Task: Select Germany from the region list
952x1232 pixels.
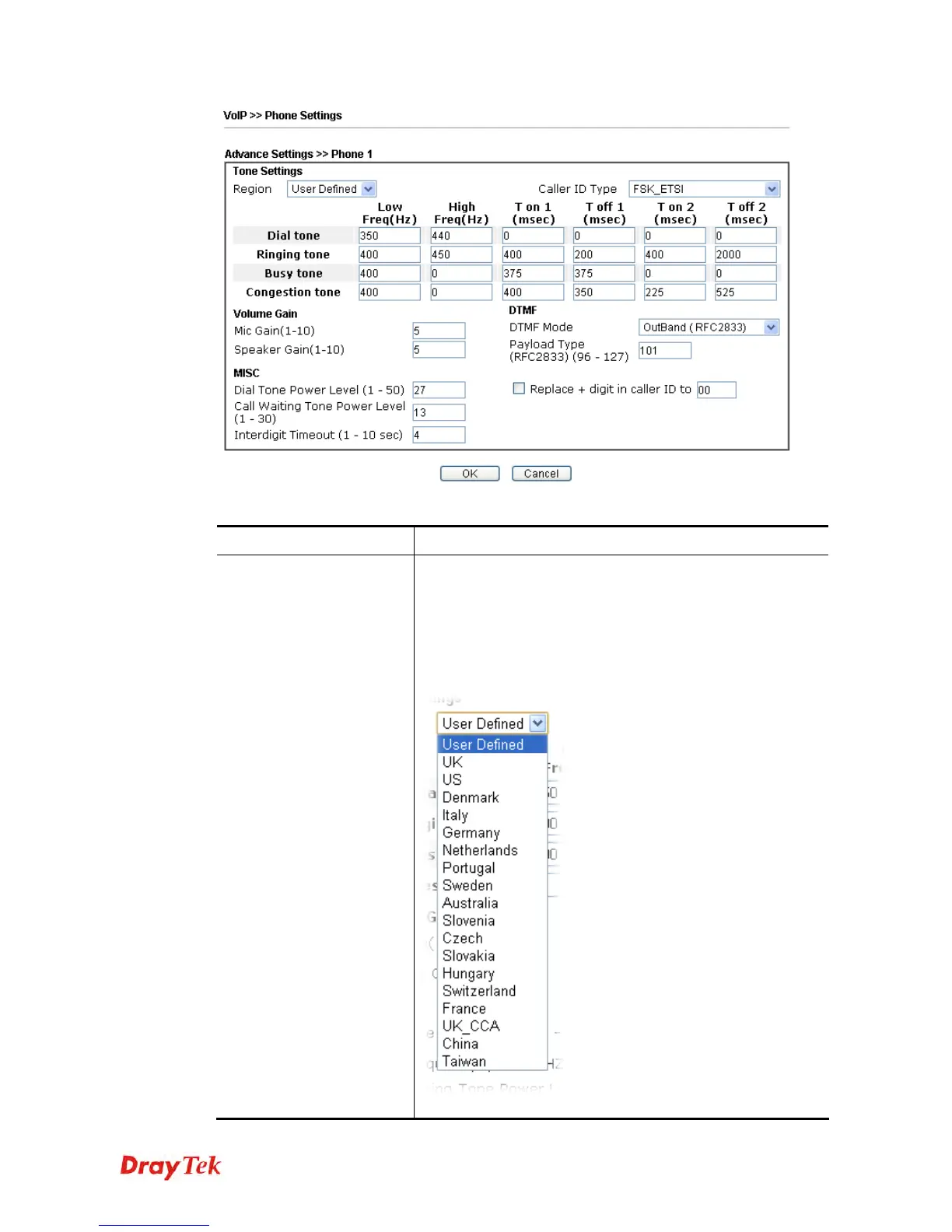Action: (x=492, y=832)
